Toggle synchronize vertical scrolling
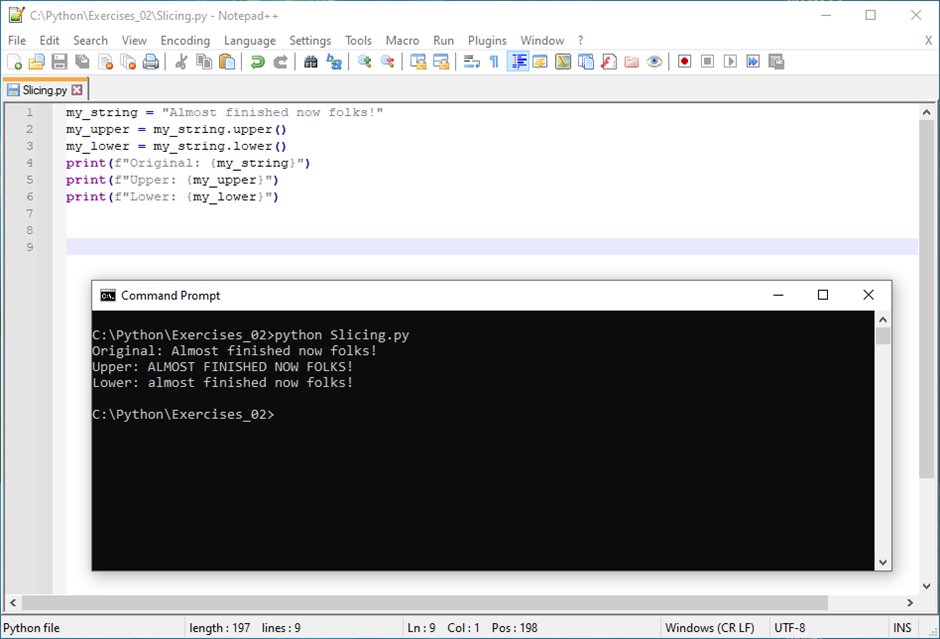The height and width of the screenshot is (639, 940). click(418, 62)
